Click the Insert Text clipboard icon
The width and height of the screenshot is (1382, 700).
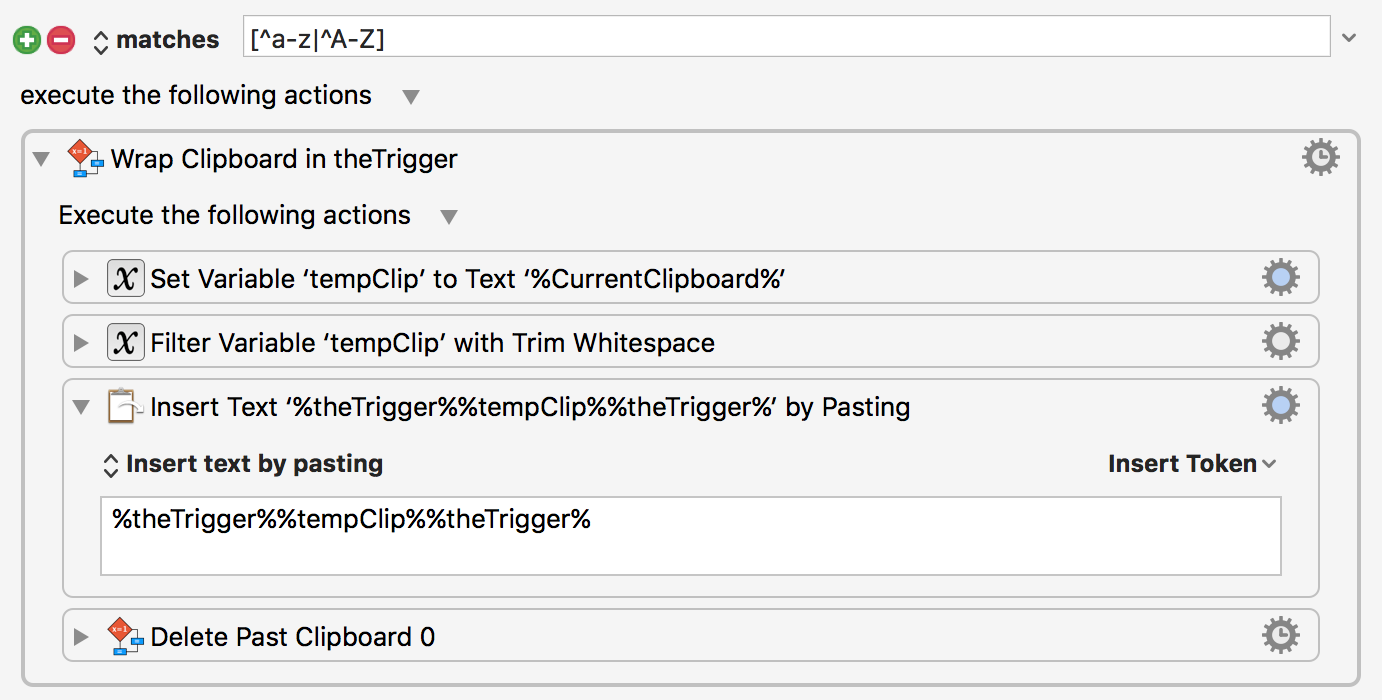[x=125, y=407]
